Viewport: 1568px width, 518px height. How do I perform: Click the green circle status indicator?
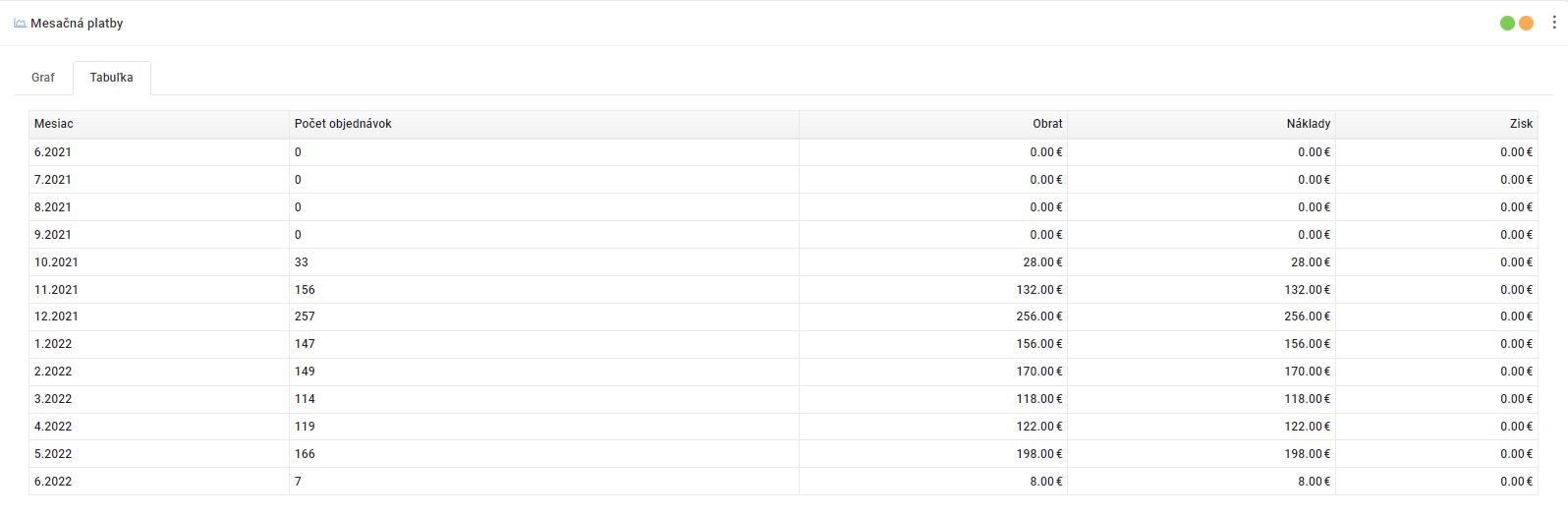[1507, 23]
